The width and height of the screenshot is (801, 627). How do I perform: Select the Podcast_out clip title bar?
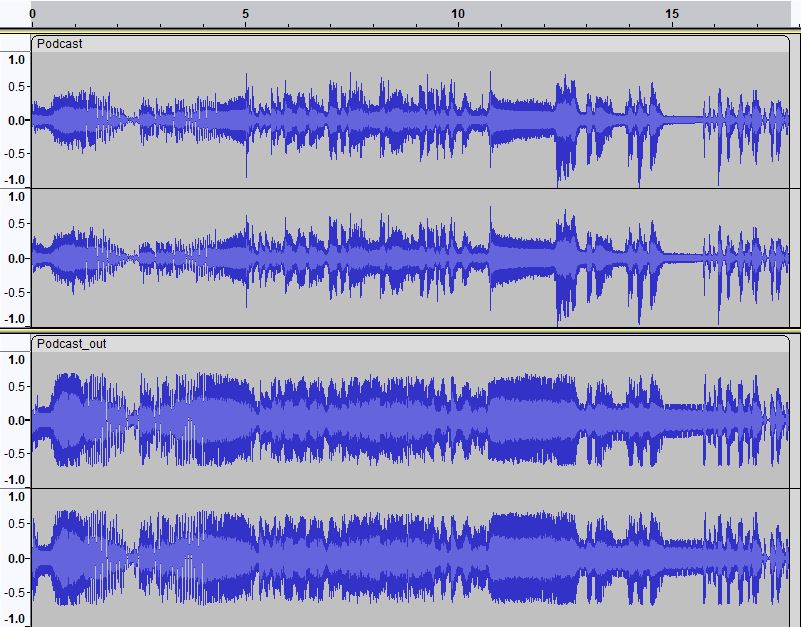coord(410,344)
